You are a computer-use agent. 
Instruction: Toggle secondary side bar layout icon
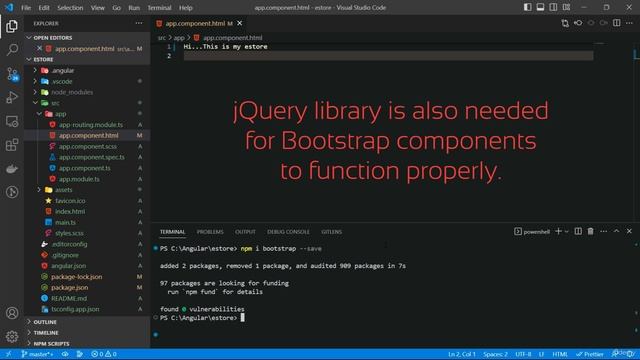(553, 7)
